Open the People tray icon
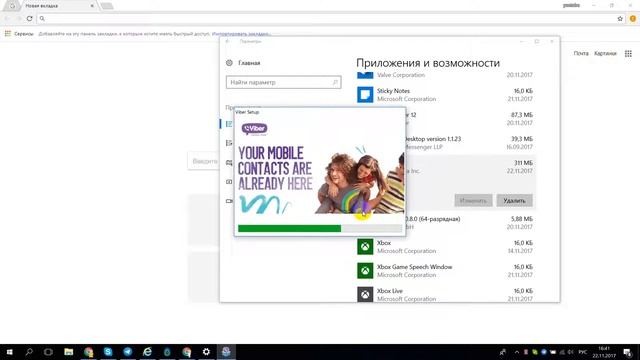The width and height of the screenshot is (640, 360). coord(502,352)
